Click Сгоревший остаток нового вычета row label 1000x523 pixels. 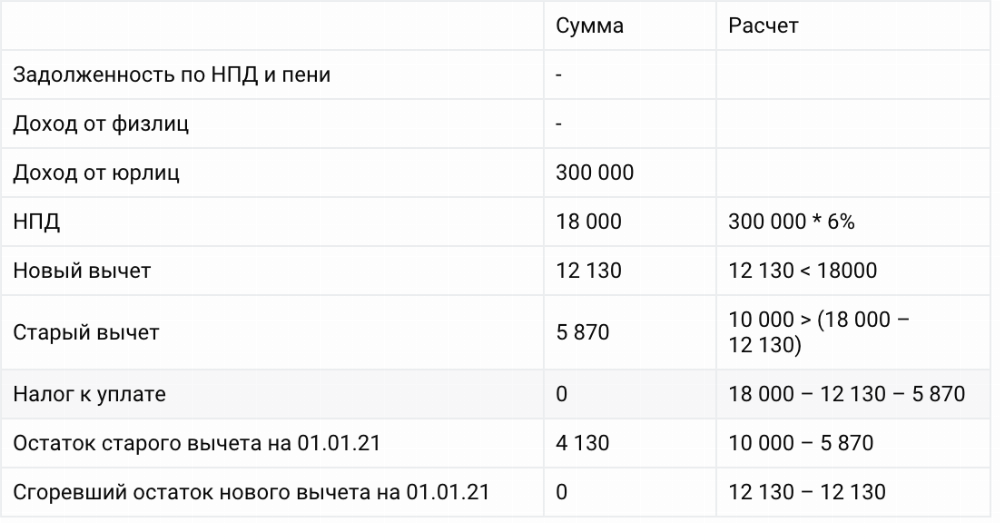(251, 492)
